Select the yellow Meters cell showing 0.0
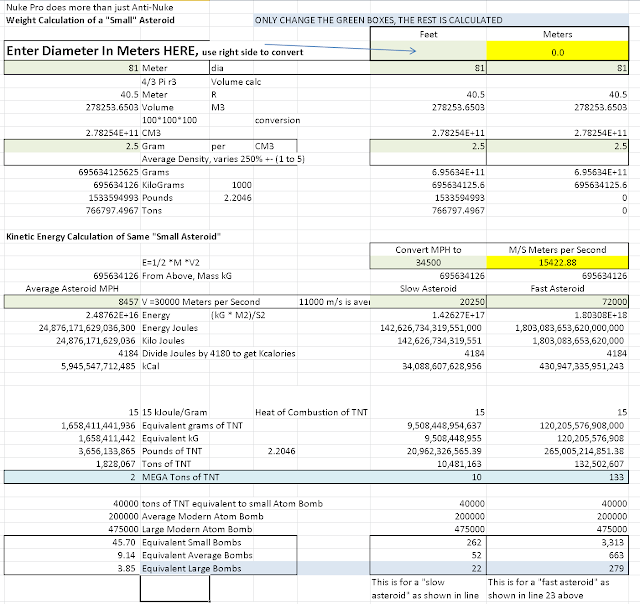Screen dimensions: 640x604 (557, 51)
